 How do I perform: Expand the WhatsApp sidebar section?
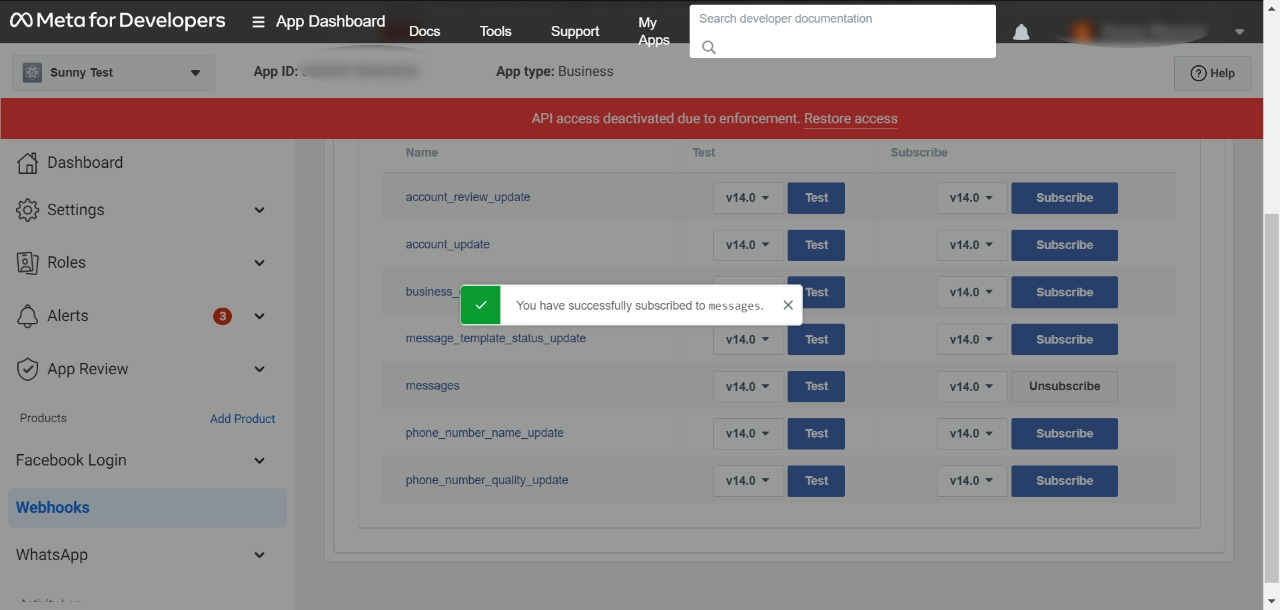pyautogui.click(x=259, y=555)
